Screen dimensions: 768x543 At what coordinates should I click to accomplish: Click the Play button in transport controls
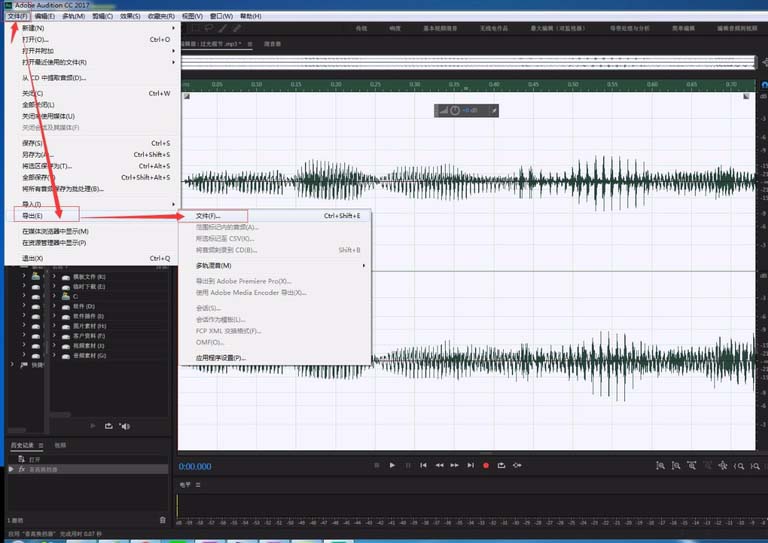click(392, 465)
